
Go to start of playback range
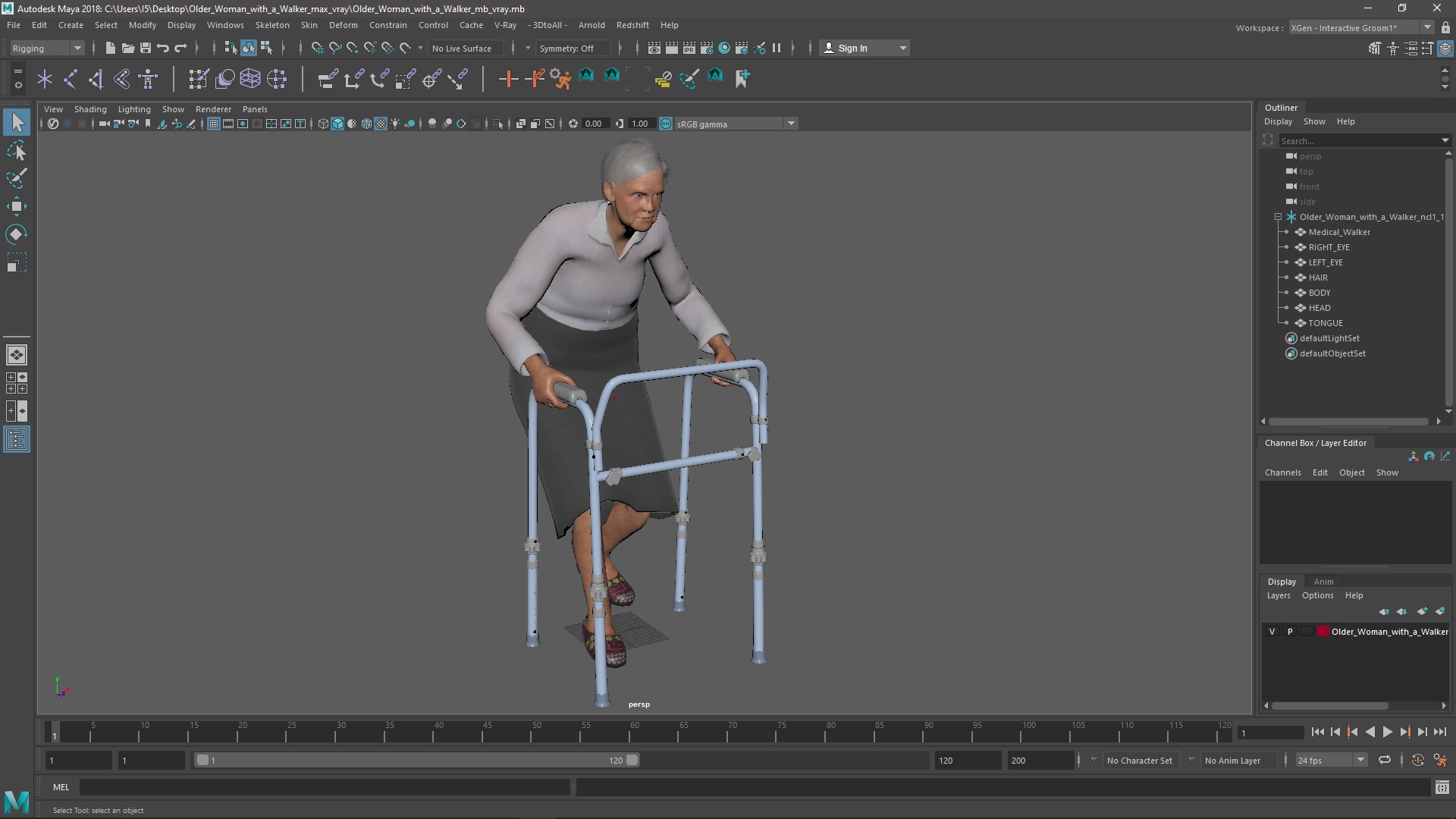[1317, 732]
